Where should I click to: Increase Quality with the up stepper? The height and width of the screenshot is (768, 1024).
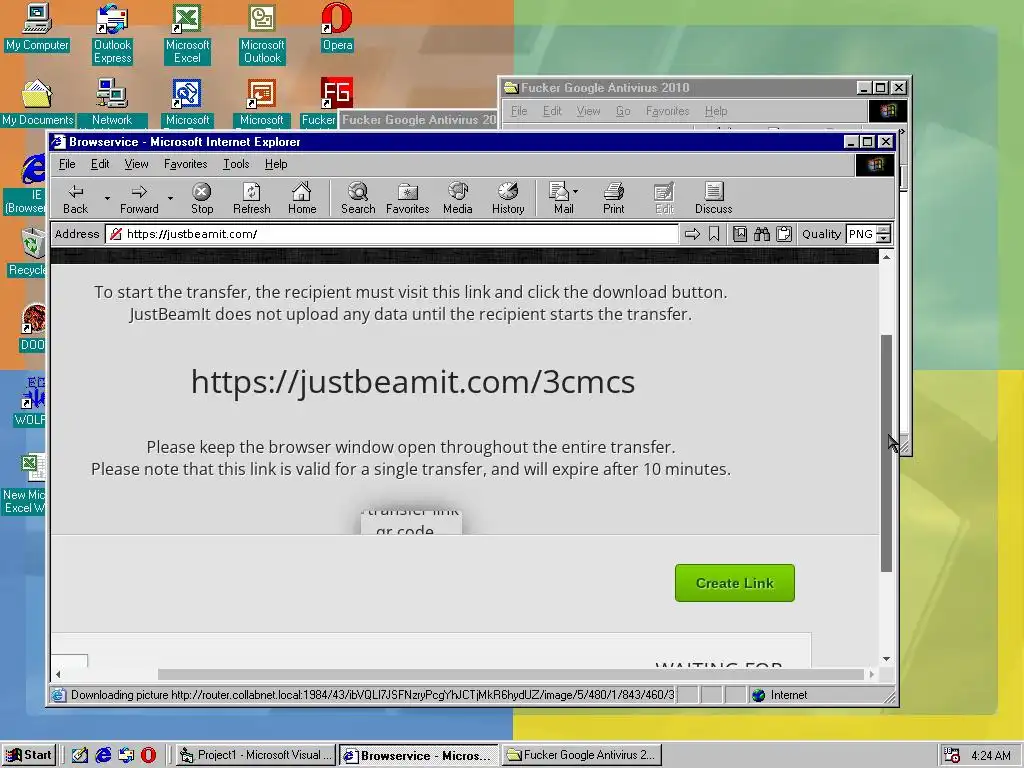coord(884,230)
